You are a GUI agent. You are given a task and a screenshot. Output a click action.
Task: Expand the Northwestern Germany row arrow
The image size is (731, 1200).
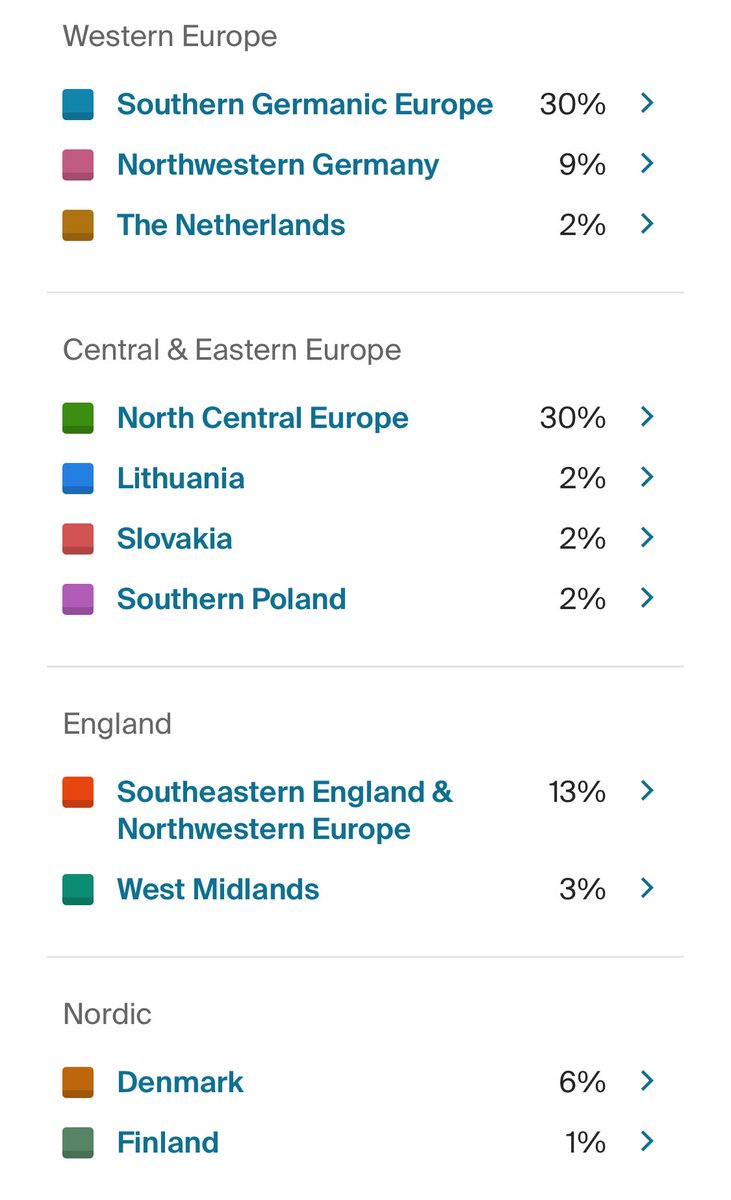pos(647,163)
